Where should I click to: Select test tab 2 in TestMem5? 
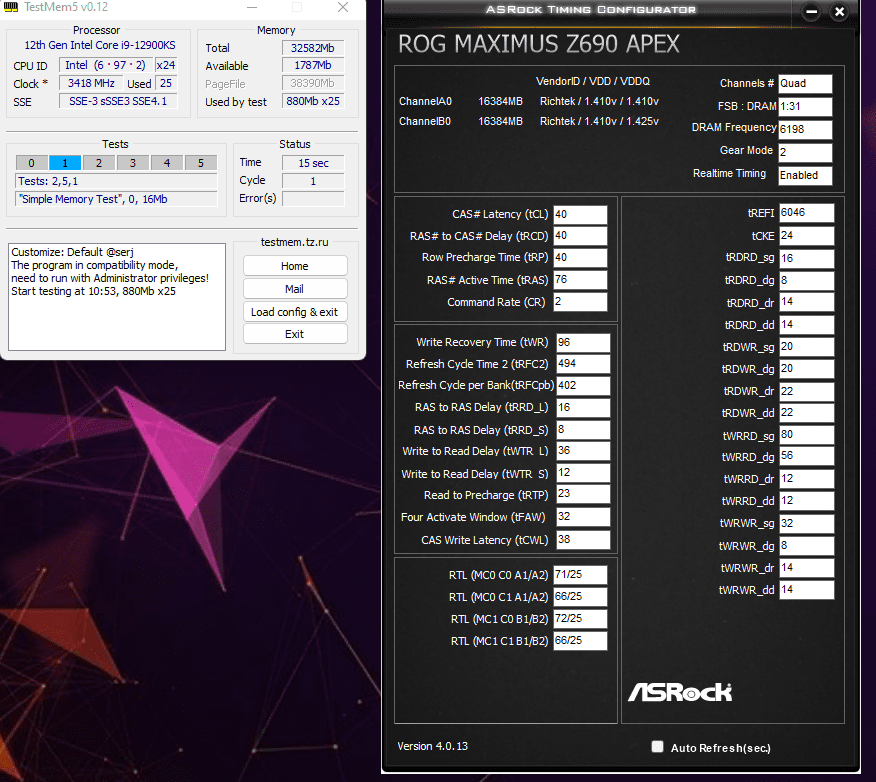(99, 163)
